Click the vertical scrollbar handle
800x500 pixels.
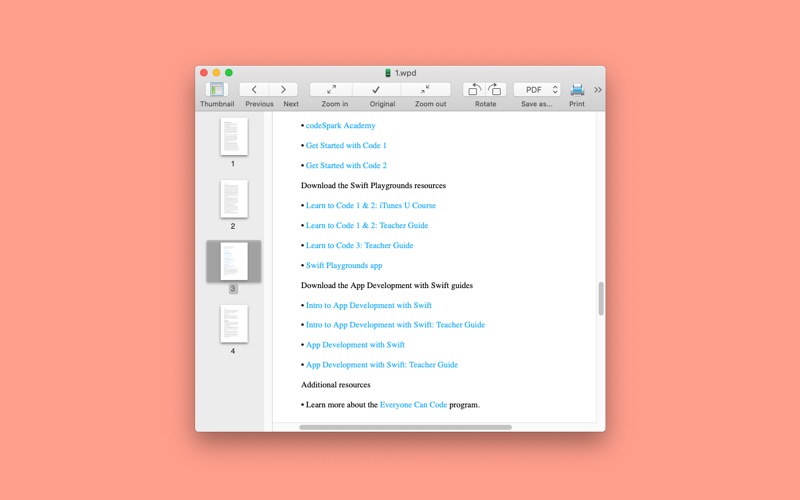[601, 298]
